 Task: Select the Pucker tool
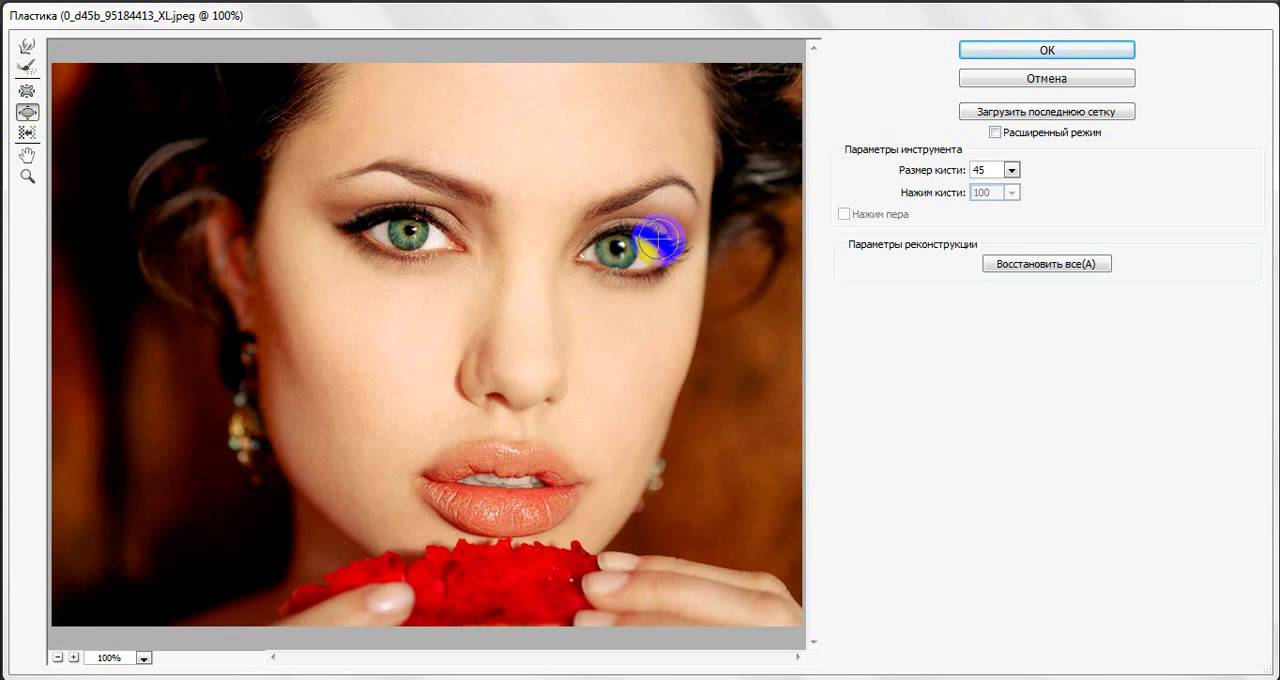[27, 91]
